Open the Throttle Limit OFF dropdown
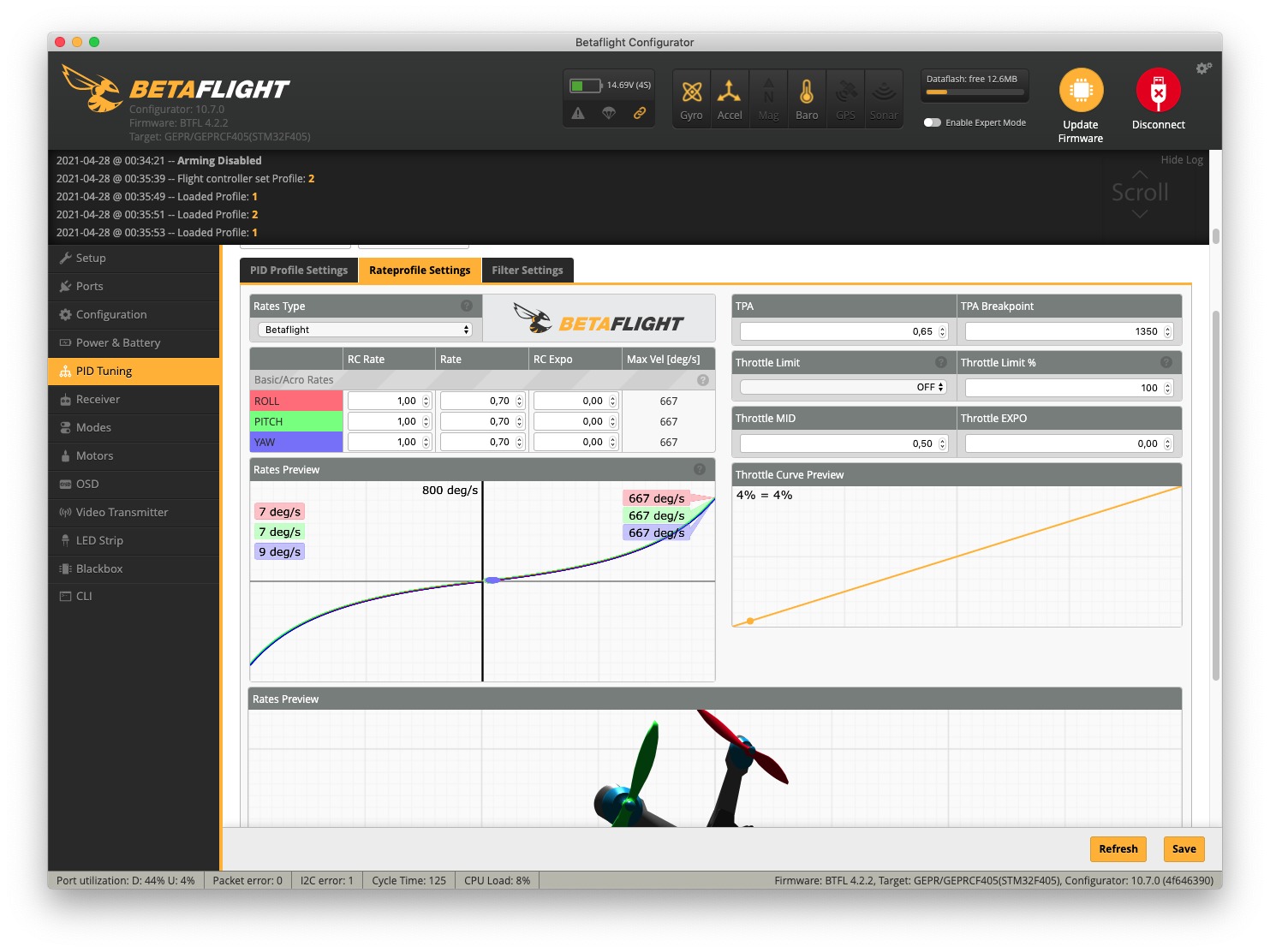Image resolution: width=1270 pixels, height=952 pixels. click(844, 387)
